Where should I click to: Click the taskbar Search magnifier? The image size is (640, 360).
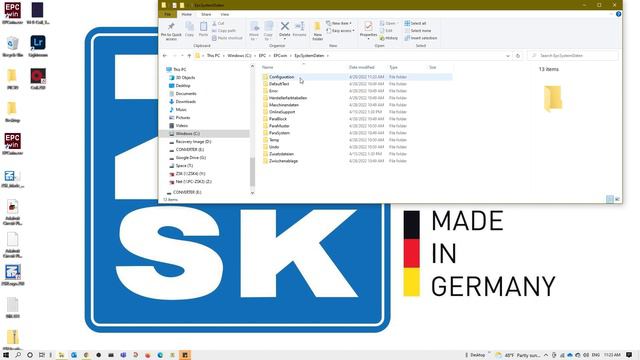[18, 355]
